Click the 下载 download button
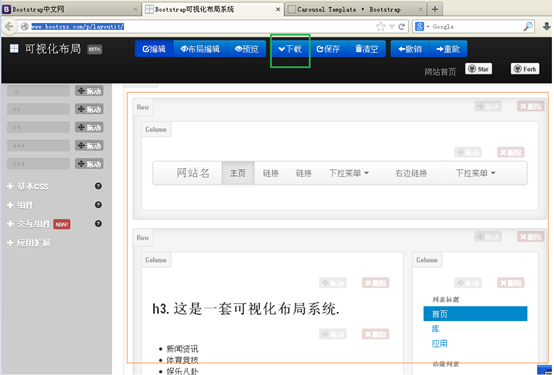 point(290,49)
